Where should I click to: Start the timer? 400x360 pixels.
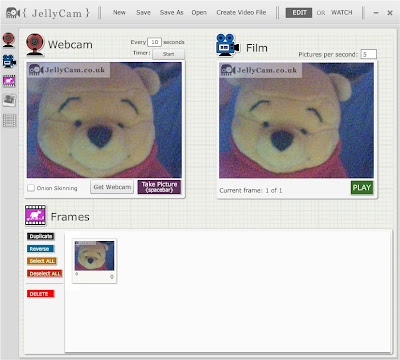(x=168, y=54)
